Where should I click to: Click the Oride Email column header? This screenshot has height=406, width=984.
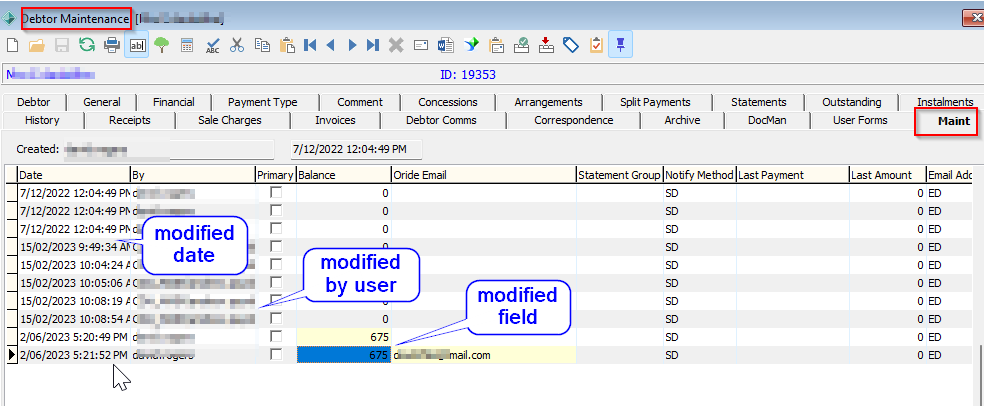pos(483,175)
